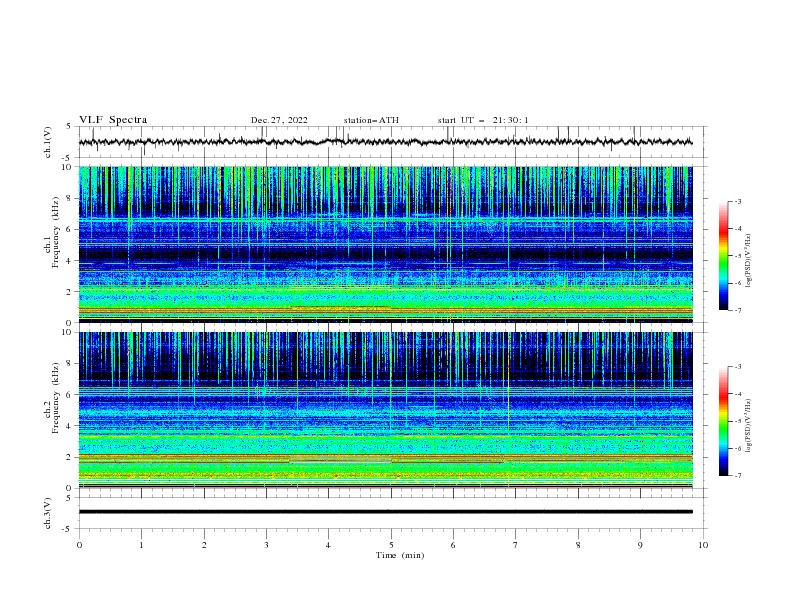Select the ch.1 colorbar "log(PSD)(V²/Hz)" label
792x612 pixels.
749,261
